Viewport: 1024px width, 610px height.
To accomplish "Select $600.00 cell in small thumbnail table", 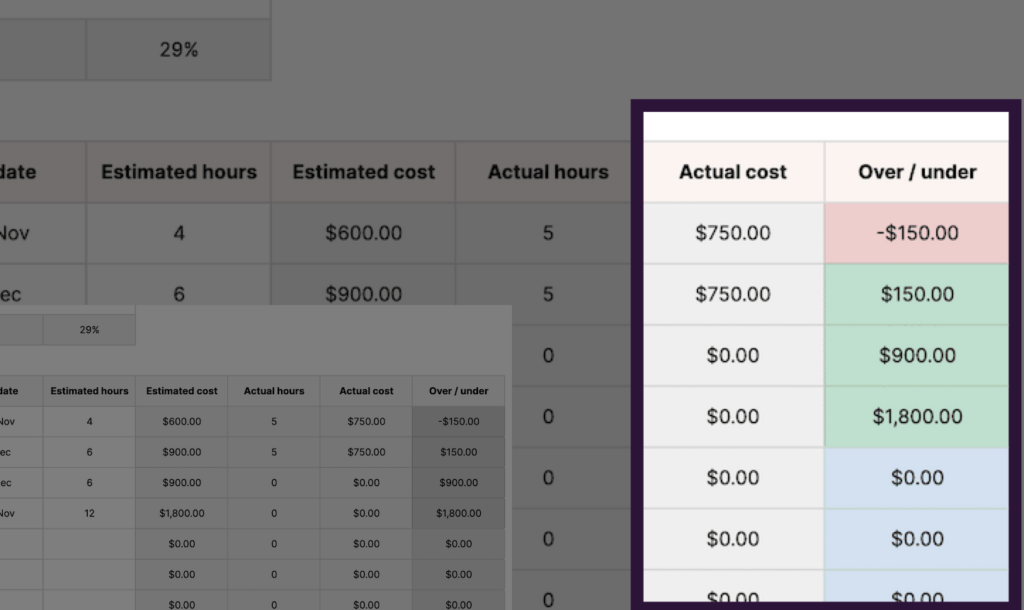I will pyautogui.click(x=182, y=422).
